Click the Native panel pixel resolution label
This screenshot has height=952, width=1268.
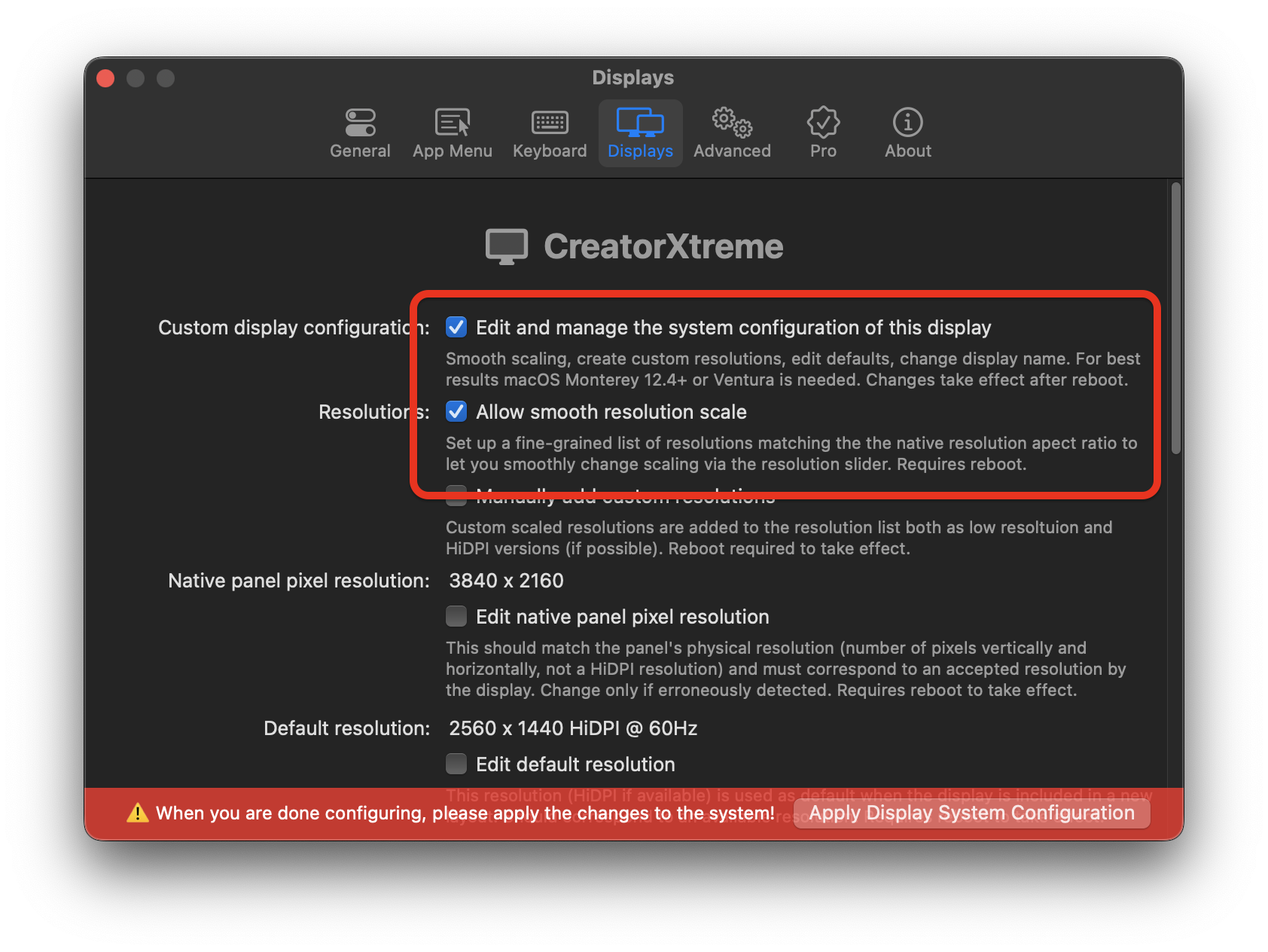(x=299, y=581)
